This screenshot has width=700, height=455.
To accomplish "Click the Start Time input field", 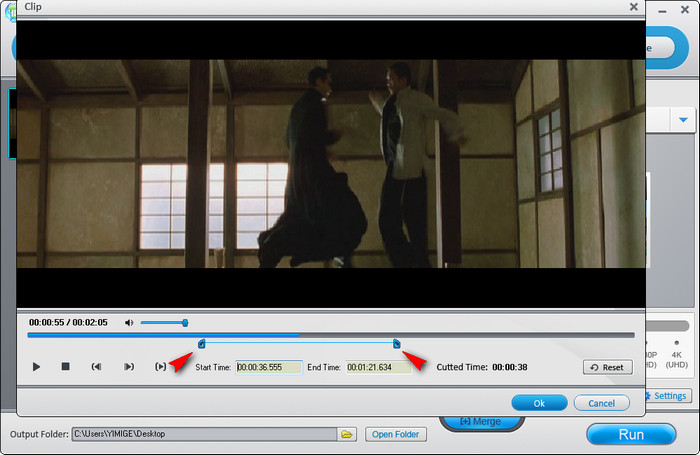I will [269, 367].
